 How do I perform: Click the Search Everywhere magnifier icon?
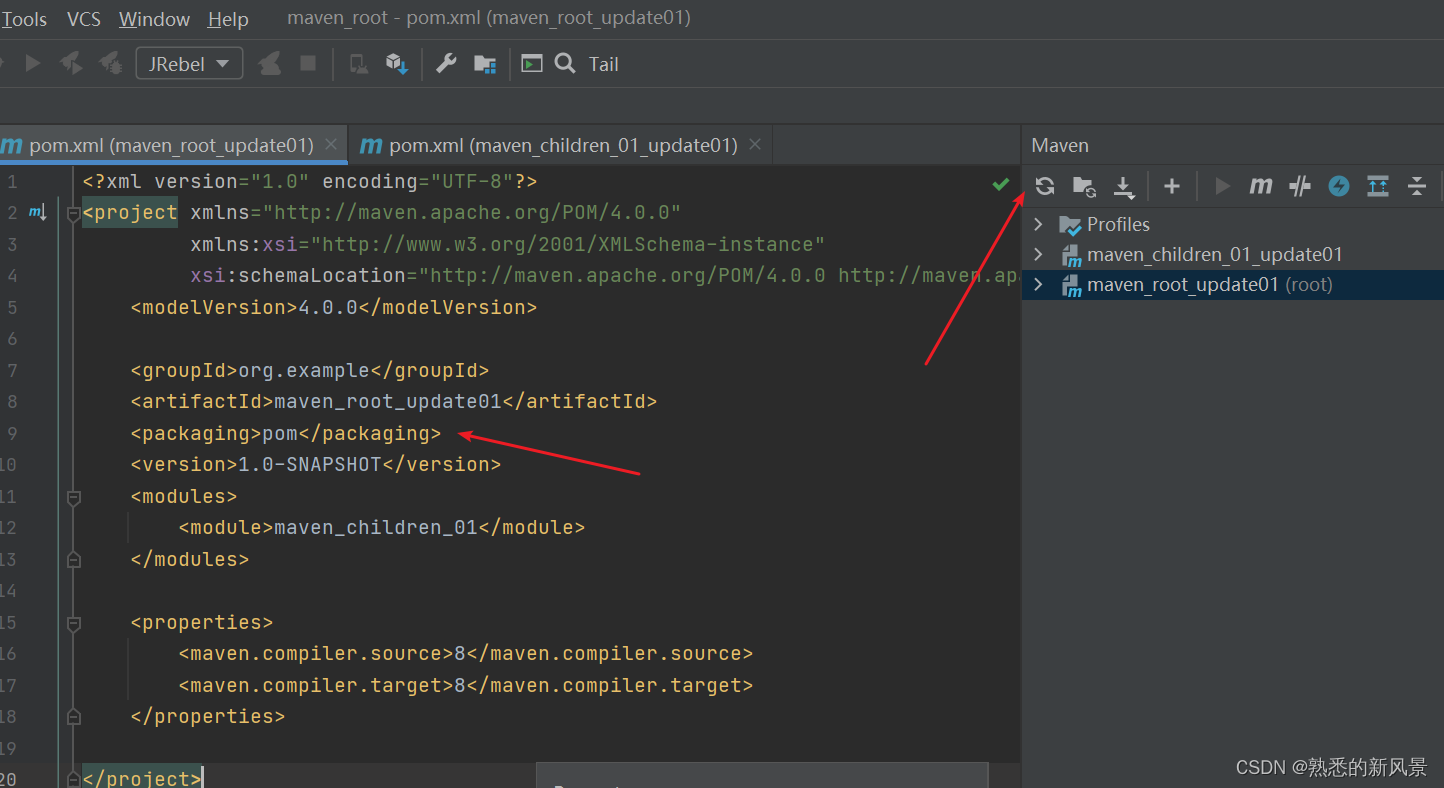click(x=565, y=64)
